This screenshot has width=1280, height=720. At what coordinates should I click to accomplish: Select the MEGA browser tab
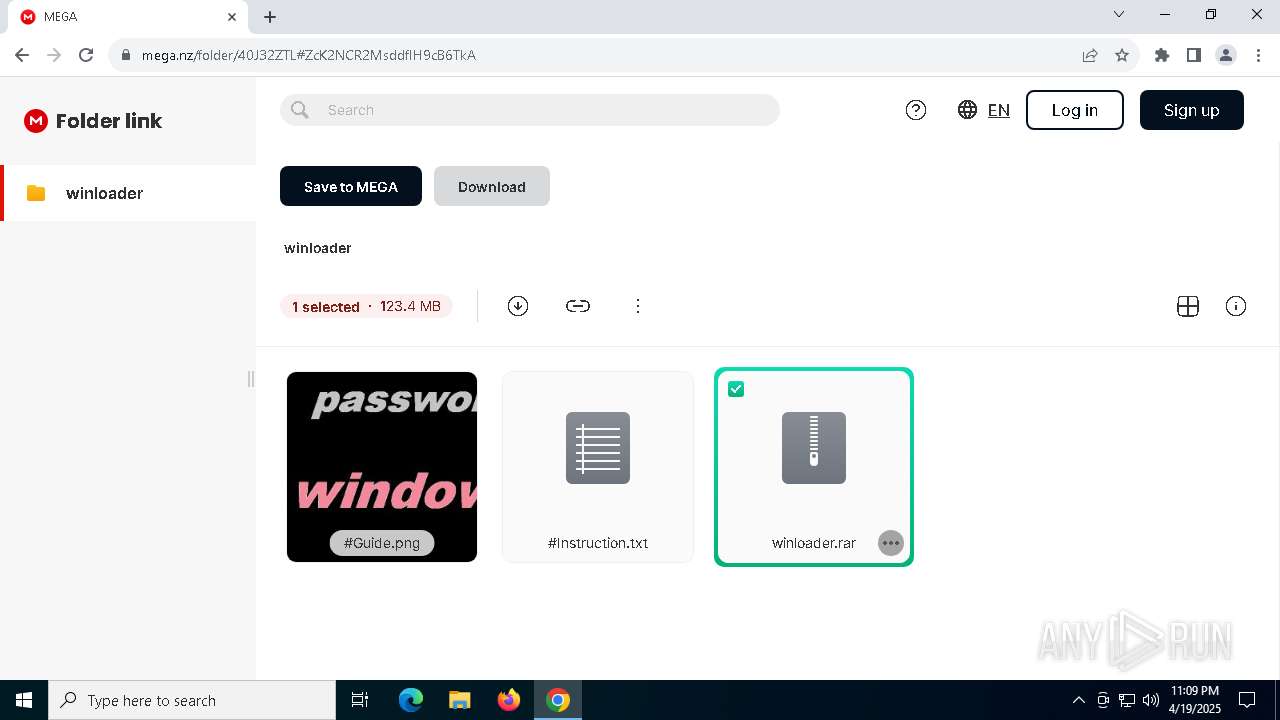[128, 17]
